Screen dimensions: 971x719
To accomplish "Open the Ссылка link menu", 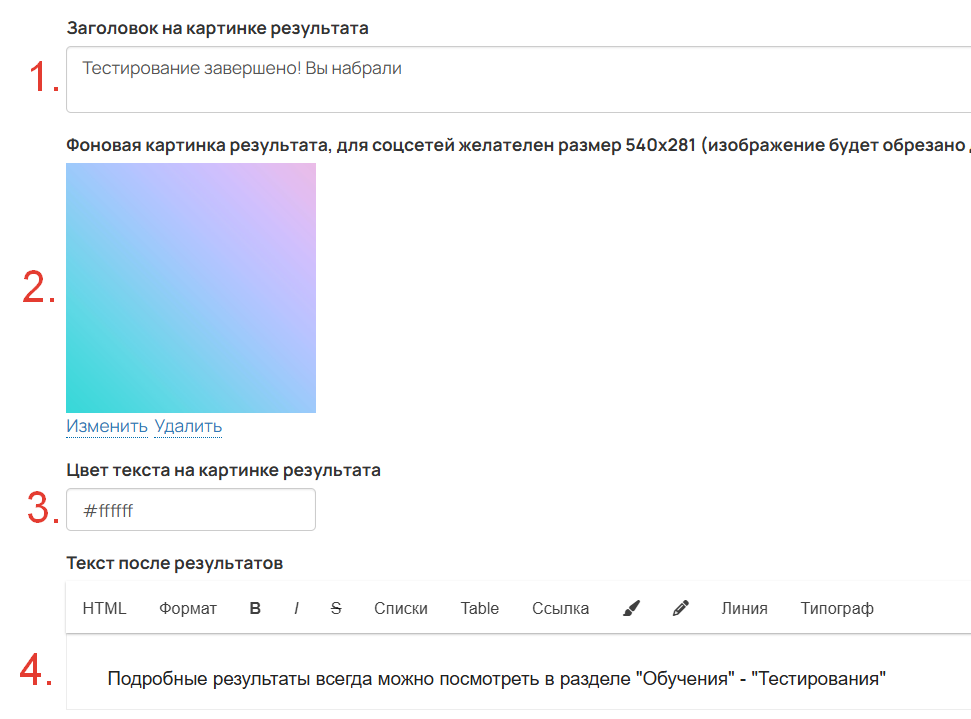I will point(560,608).
